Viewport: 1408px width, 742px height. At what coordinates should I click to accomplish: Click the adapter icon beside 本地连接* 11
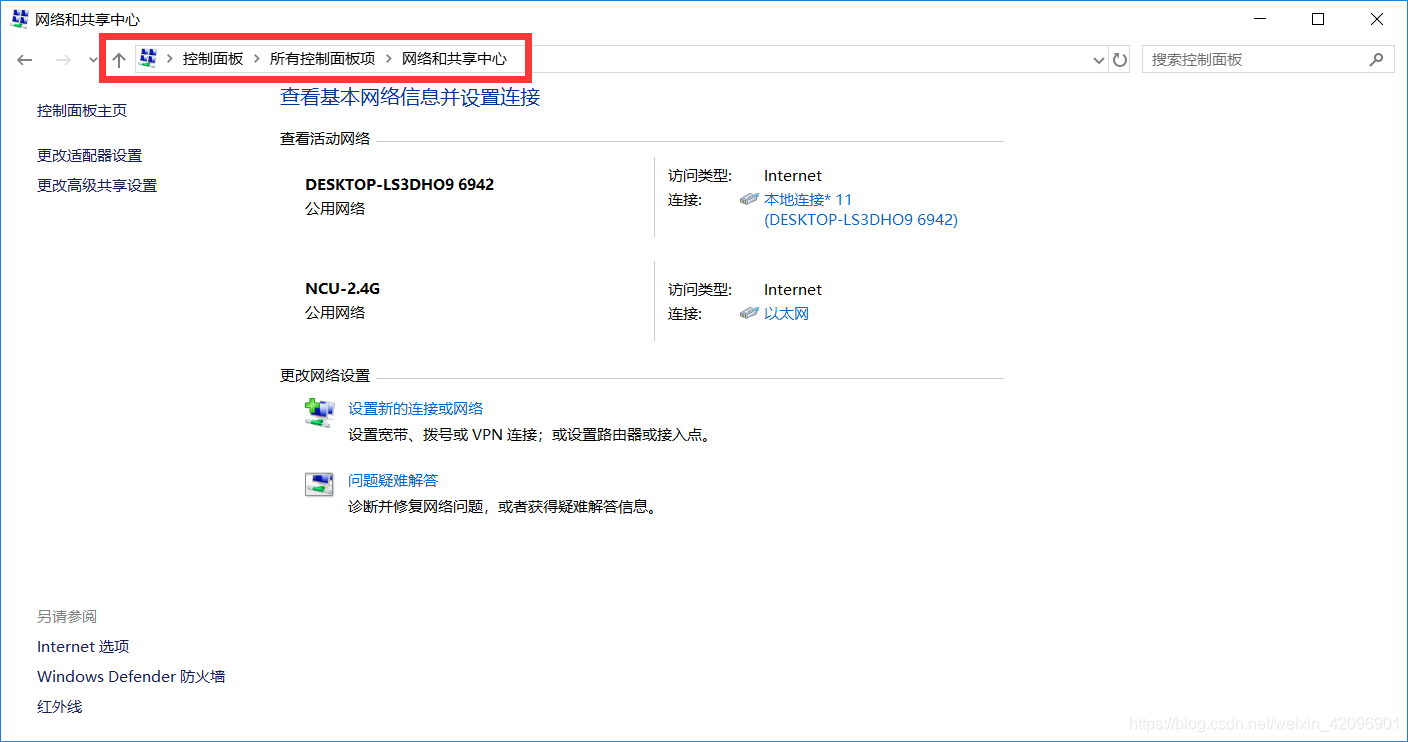[749, 199]
